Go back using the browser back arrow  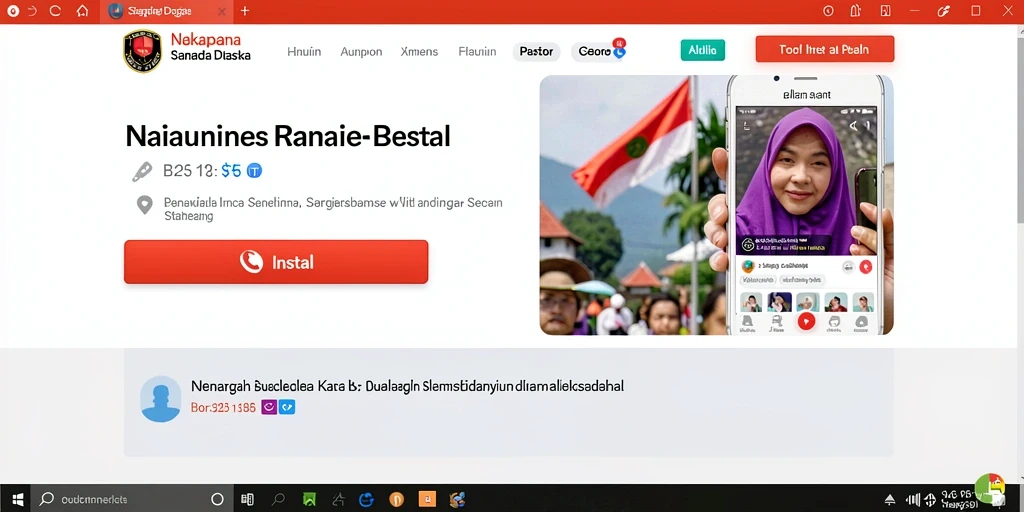click(32, 11)
